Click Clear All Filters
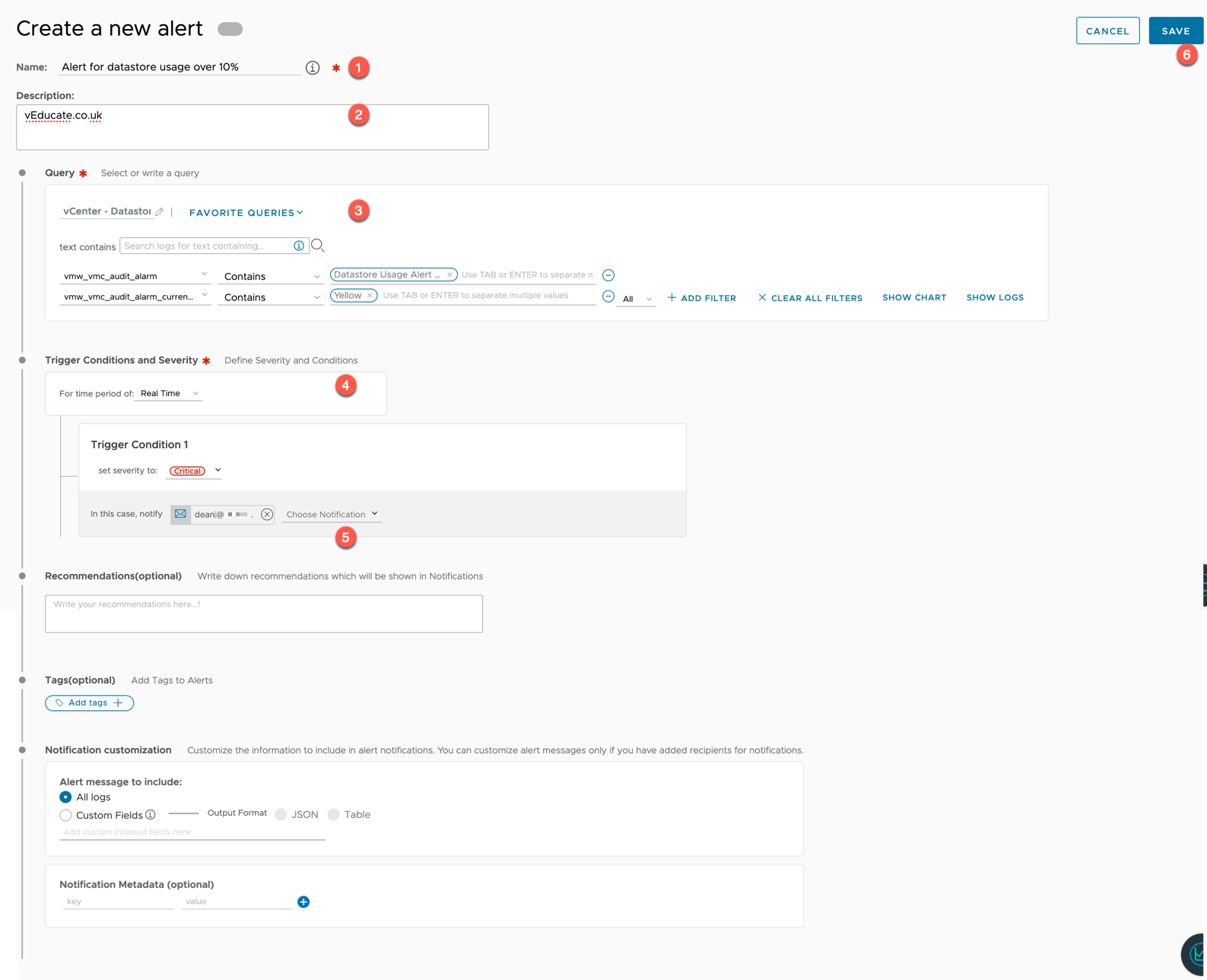 [810, 298]
